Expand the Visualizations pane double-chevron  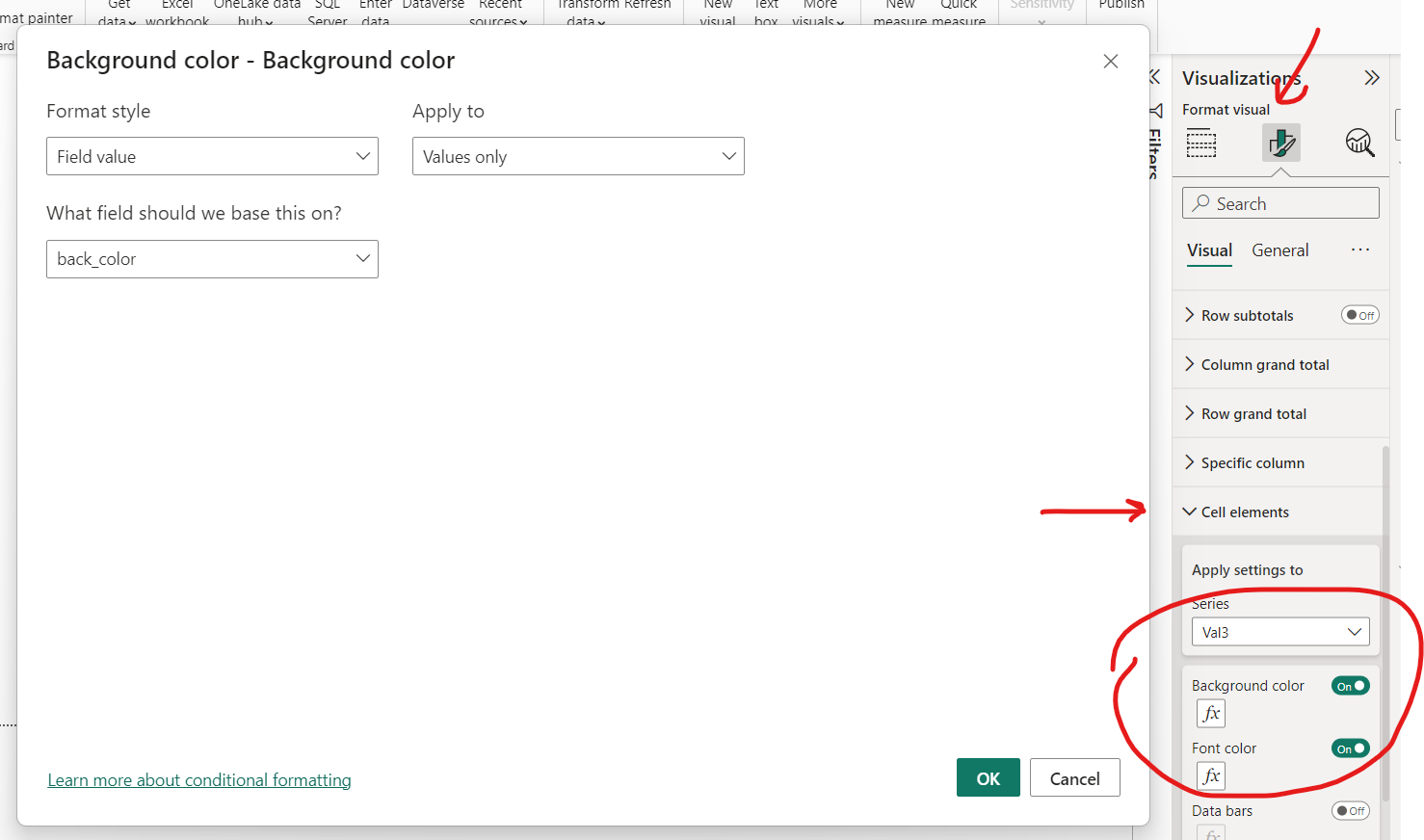pos(1372,78)
